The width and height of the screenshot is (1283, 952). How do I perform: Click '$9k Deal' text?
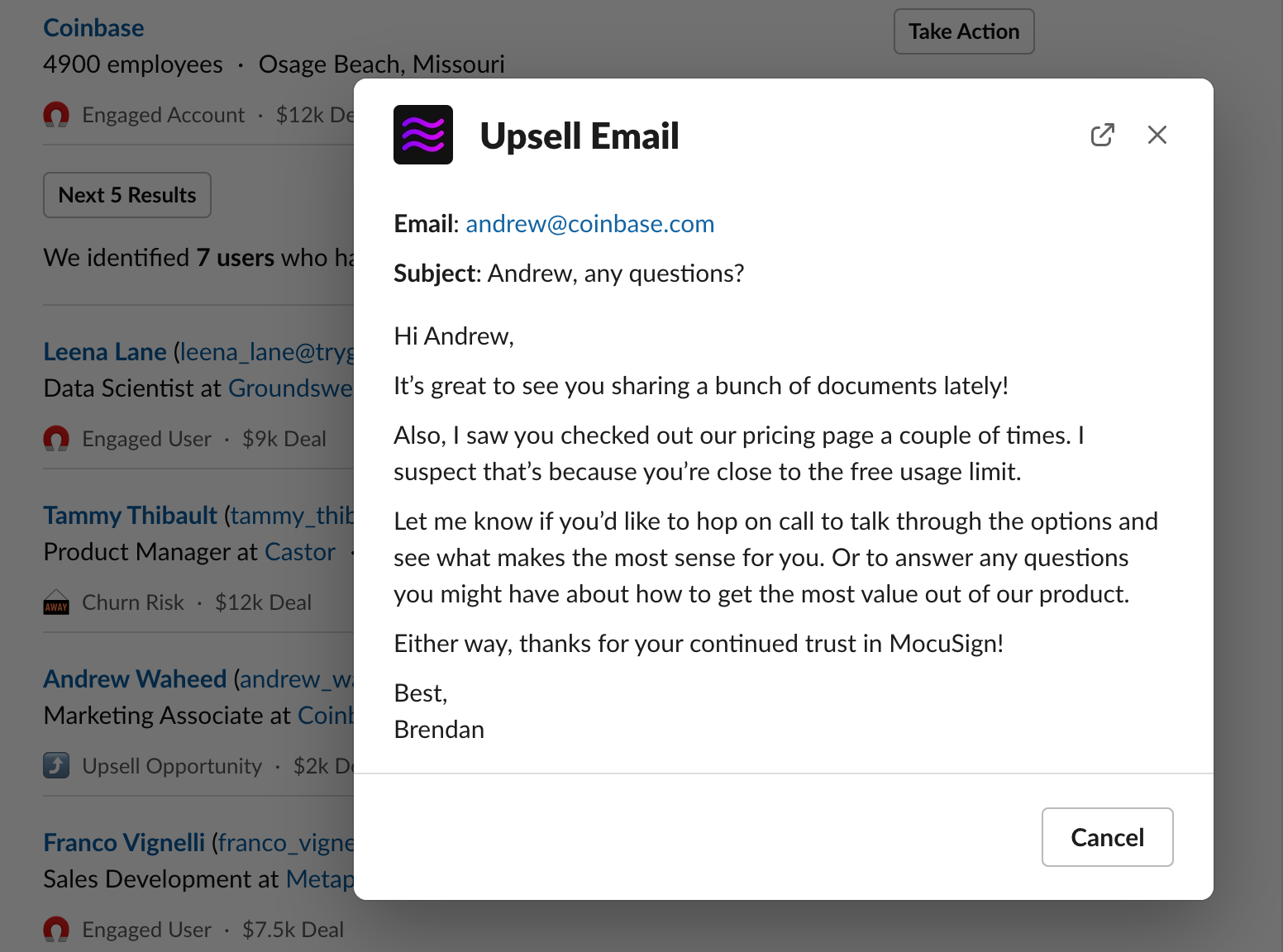click(x=284, y=439)
